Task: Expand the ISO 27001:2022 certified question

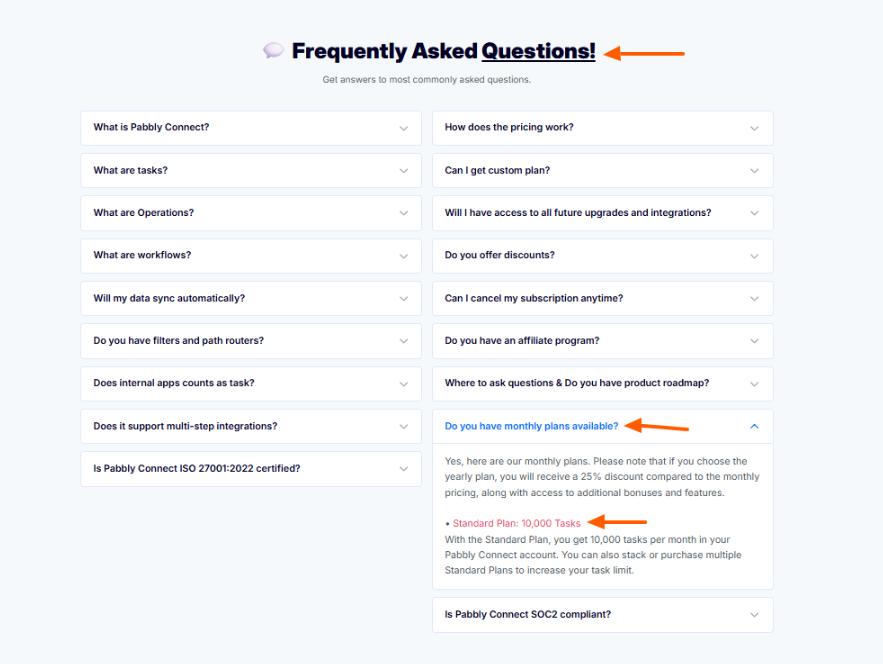Action: 251,469
